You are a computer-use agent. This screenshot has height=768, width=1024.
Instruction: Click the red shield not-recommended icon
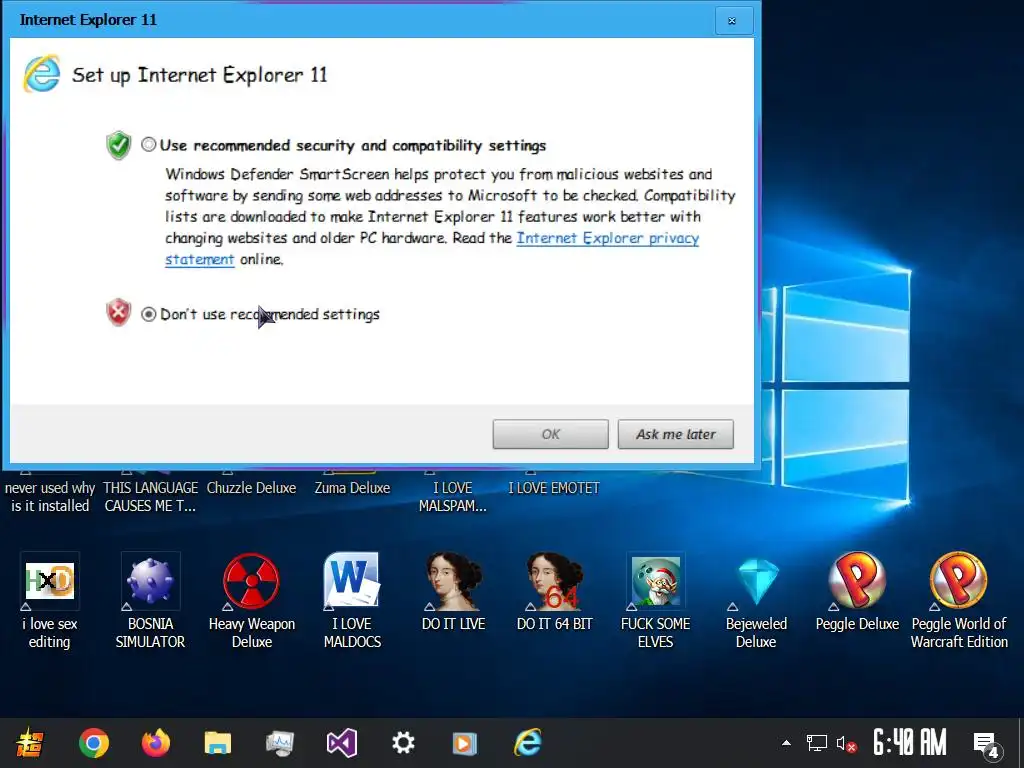coord(119,313)
